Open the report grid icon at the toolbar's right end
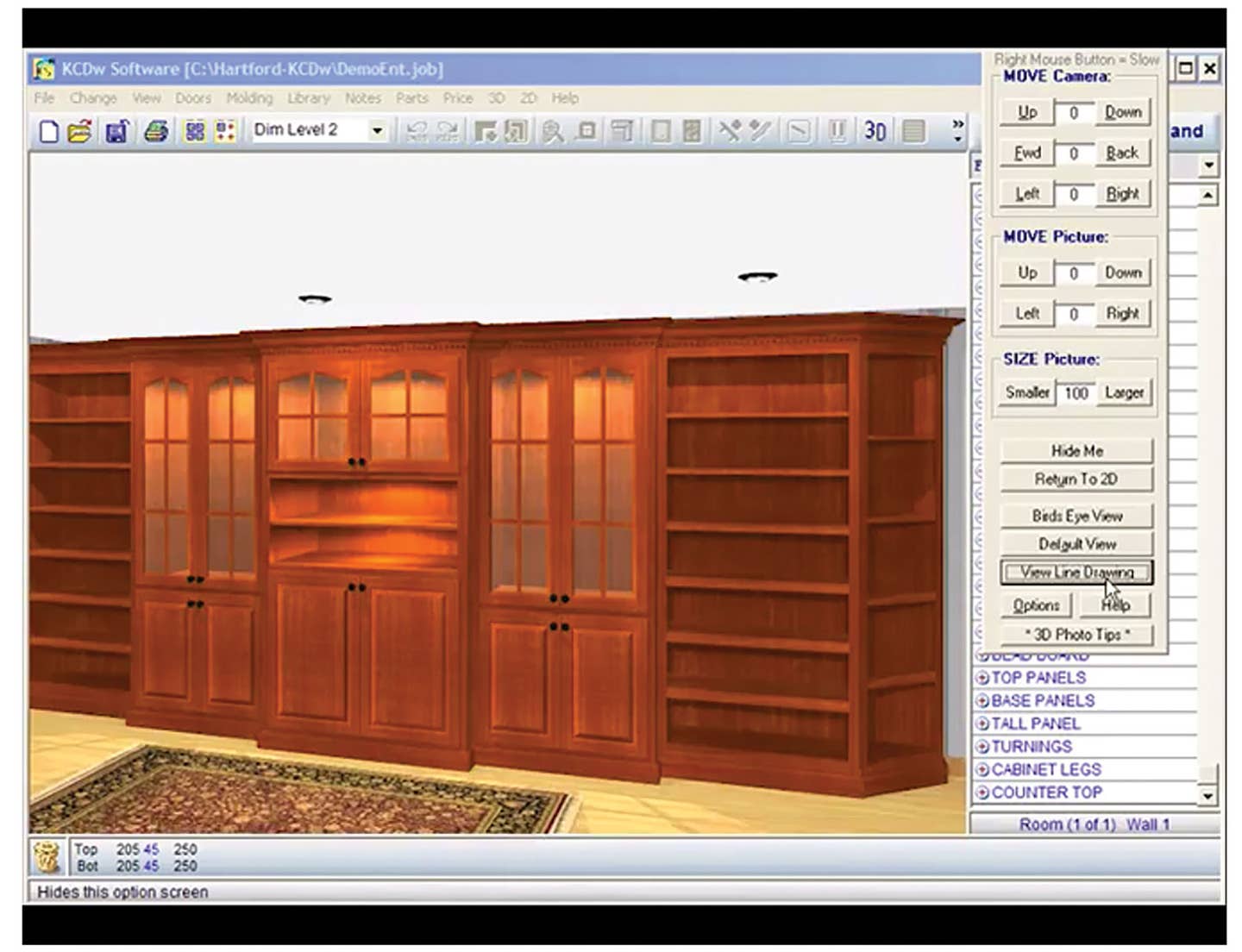This screenshot has width=1242, height=952. pyautogui.click(x=913, y=131)
